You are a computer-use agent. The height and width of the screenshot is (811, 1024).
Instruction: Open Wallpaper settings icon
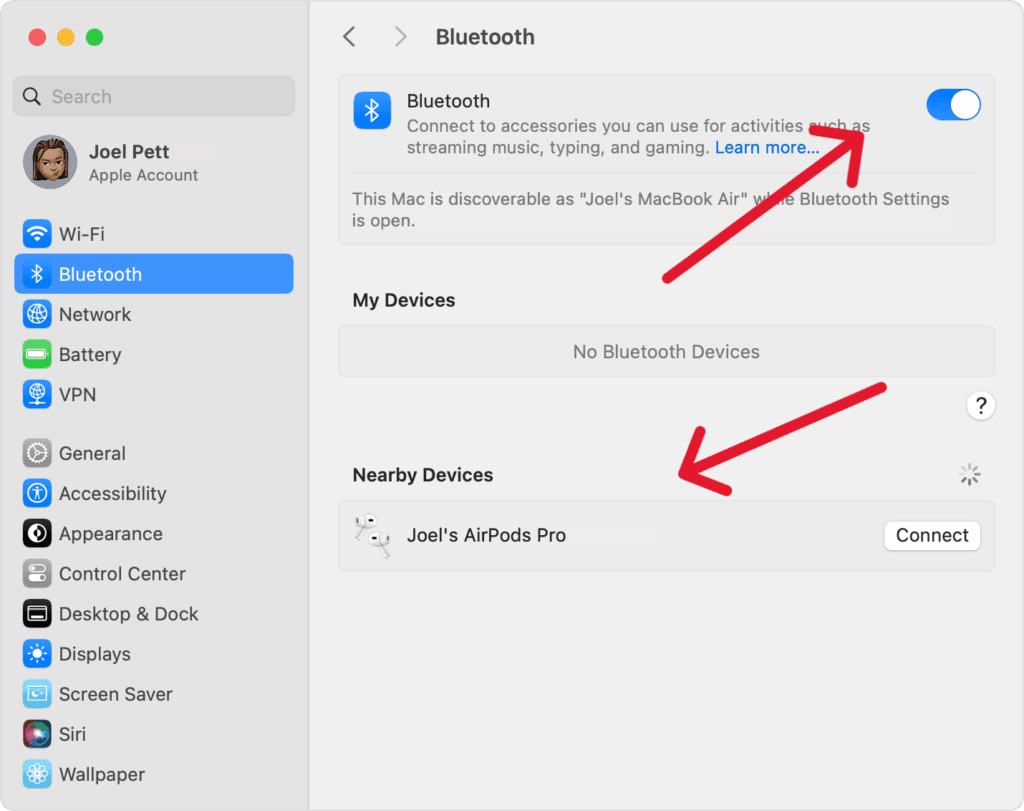coord(37,774)
